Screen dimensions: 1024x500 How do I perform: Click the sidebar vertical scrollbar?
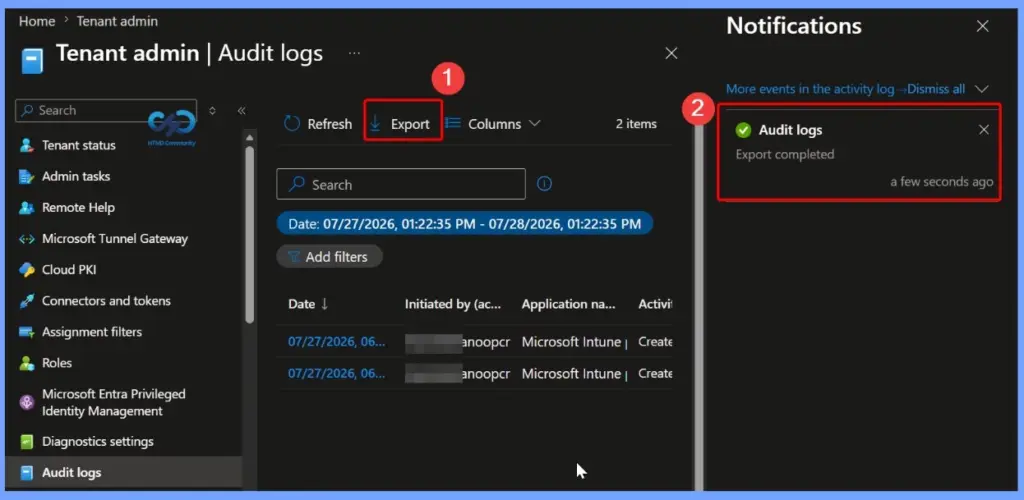[x=249, y=235]
